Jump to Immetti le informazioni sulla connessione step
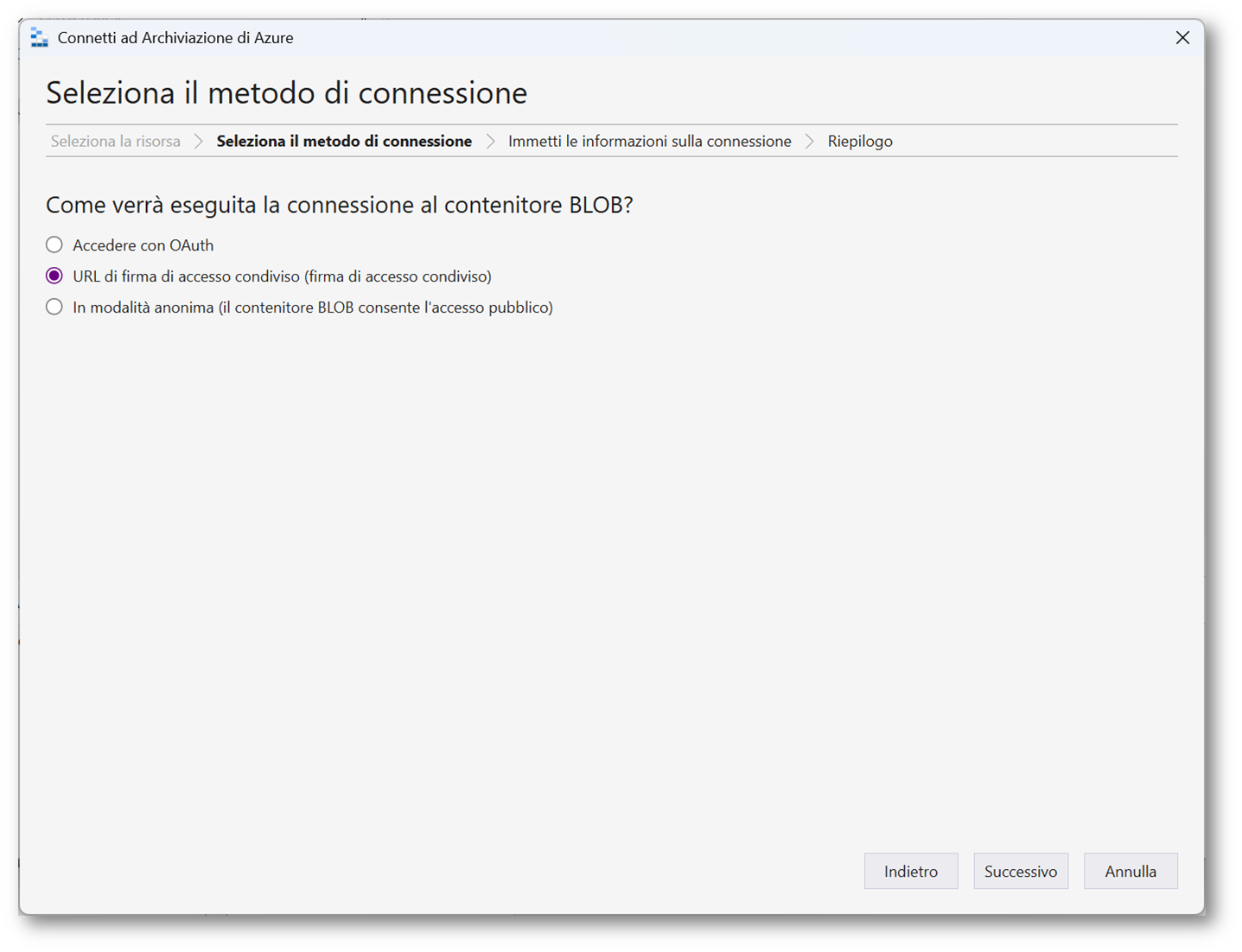The image size is (1242, 952). point(649,142)
